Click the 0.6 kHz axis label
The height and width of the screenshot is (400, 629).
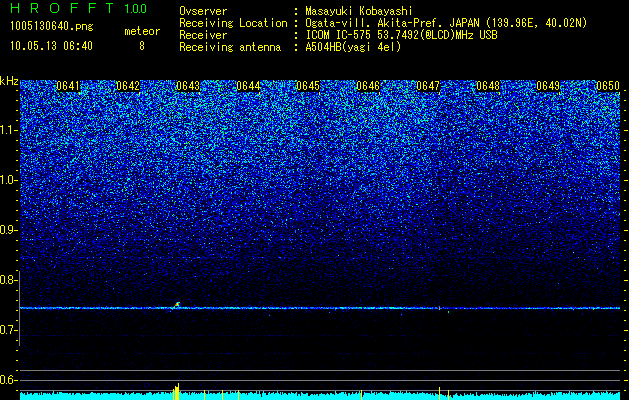8,380
